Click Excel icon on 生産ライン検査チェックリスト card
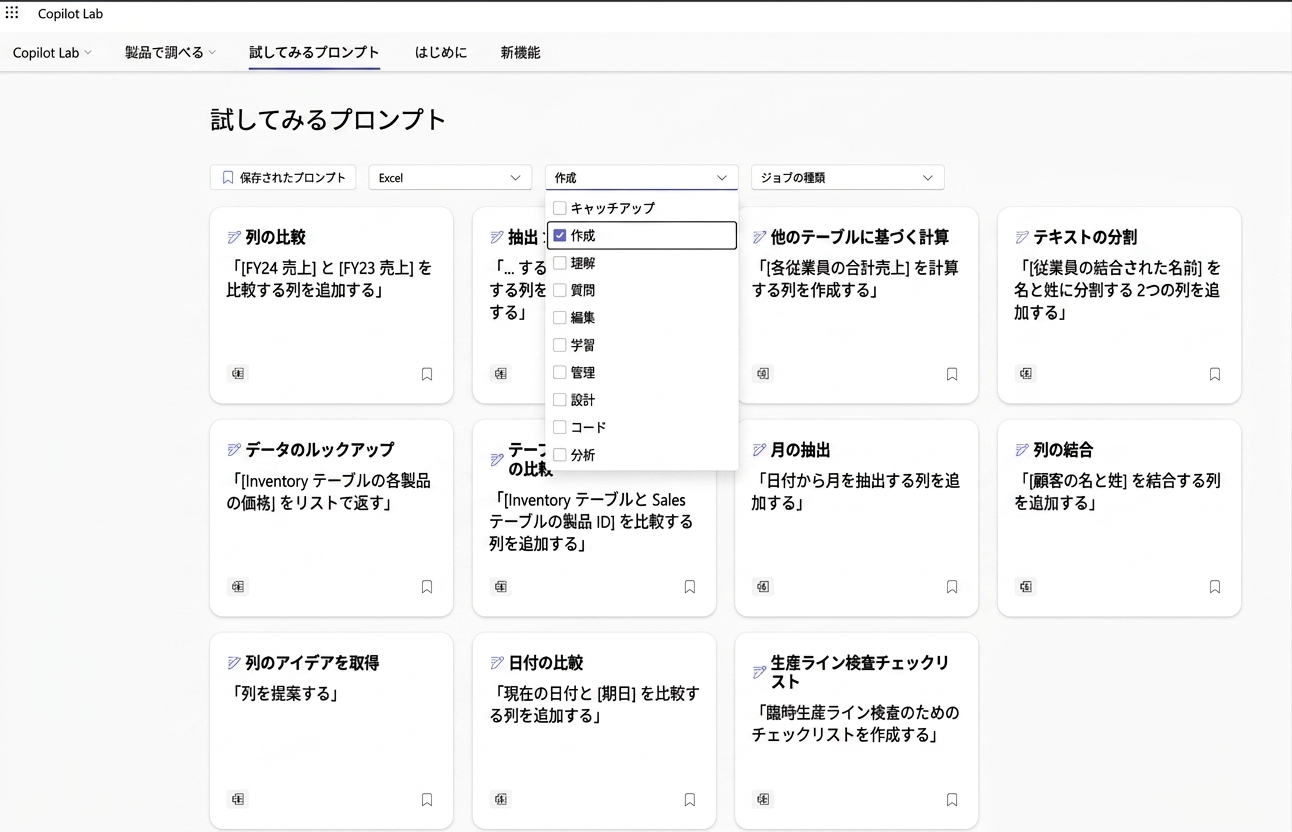Image resolution: width=1292 pixels, height=832 pixels. point(763,799)
